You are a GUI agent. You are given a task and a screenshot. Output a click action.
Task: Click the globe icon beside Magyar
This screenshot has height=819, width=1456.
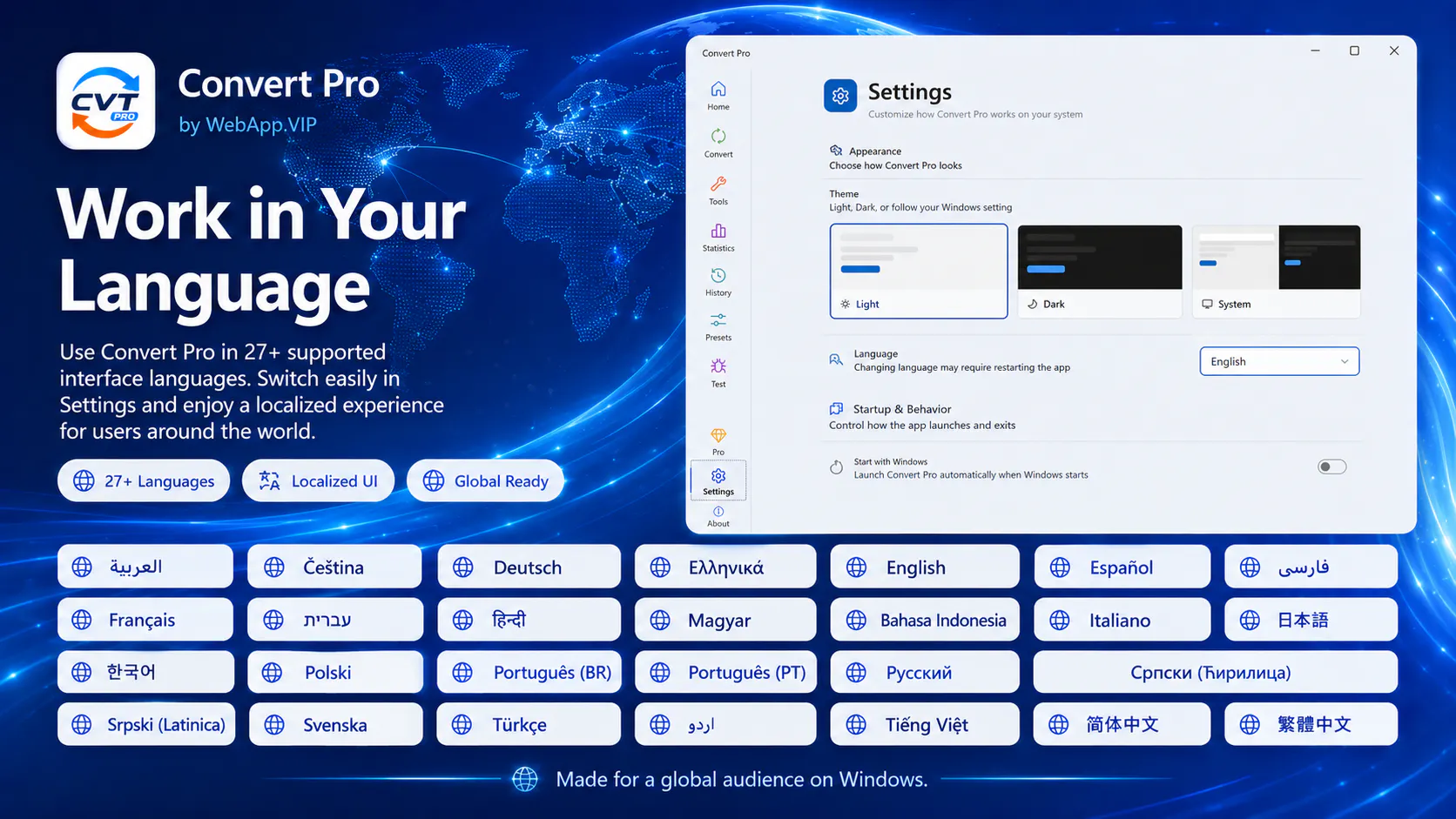[x=660, y=620]
